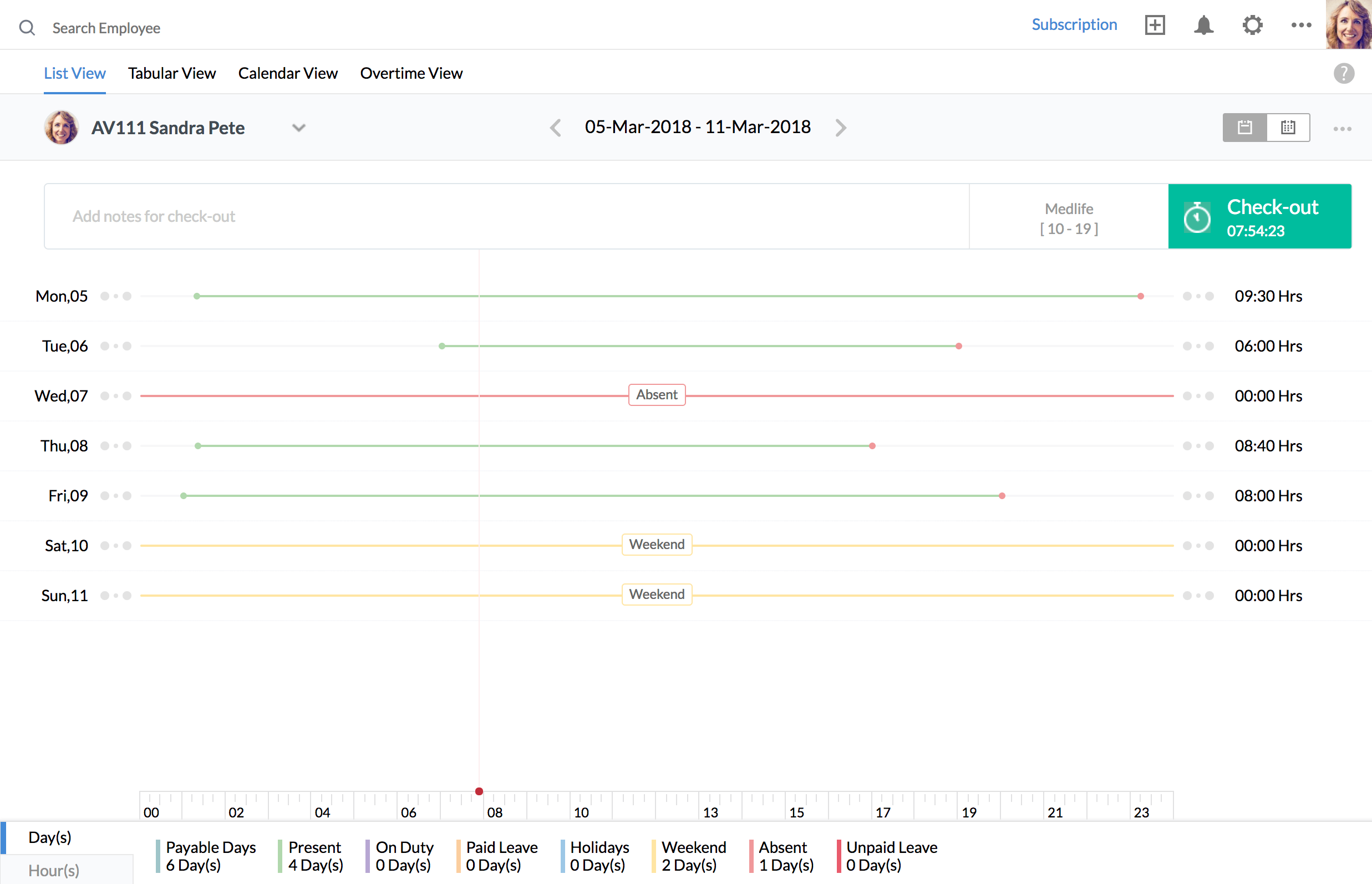This screenshot has height=884, width=1372.
Task: Switch to the Tabular View tab
Action: point(172,73)
